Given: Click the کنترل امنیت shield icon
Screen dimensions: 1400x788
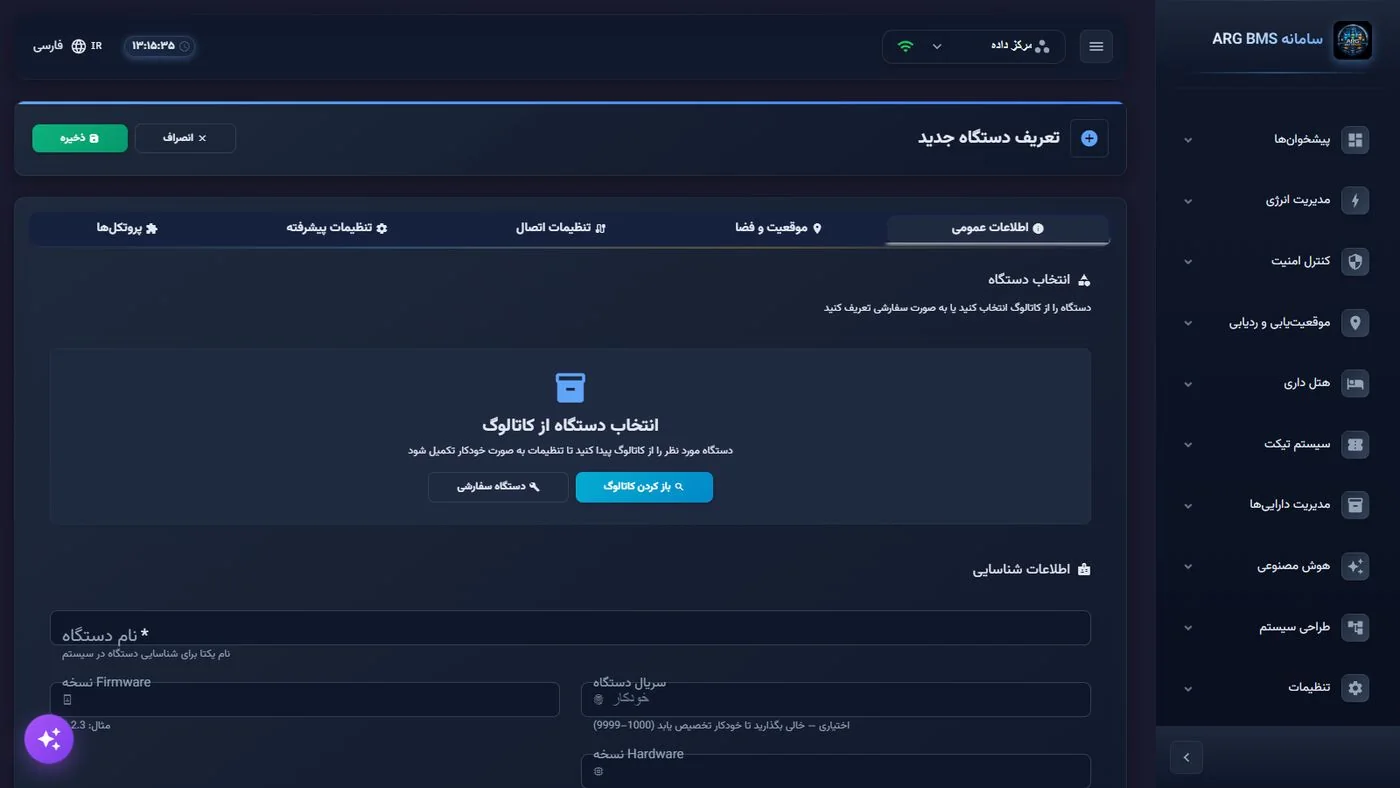Looking at the screenshot, I should pyautogui.click(x=1355, y=262).
